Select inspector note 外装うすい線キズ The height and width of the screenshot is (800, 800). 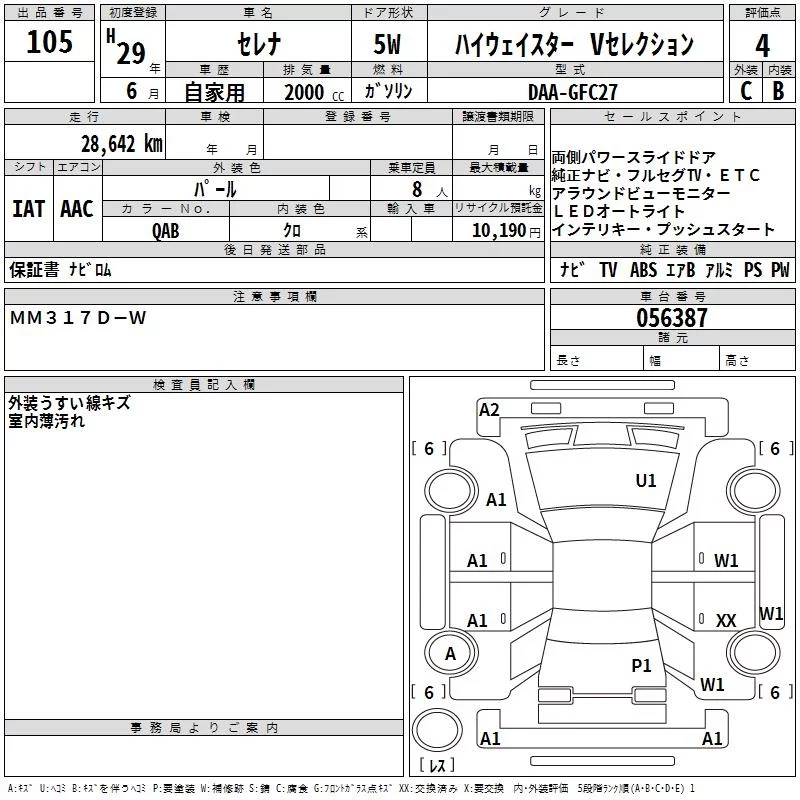69,403
